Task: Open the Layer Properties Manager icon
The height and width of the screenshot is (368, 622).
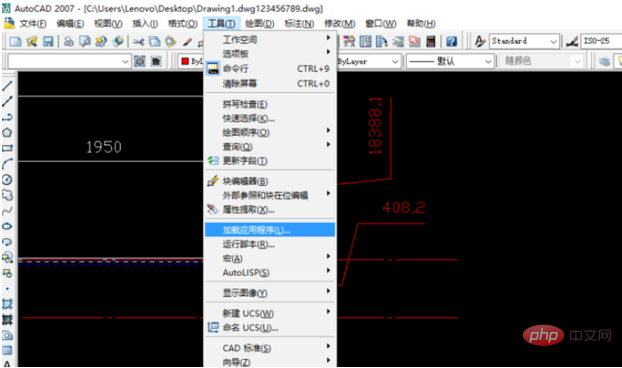Action: point(605,61)
